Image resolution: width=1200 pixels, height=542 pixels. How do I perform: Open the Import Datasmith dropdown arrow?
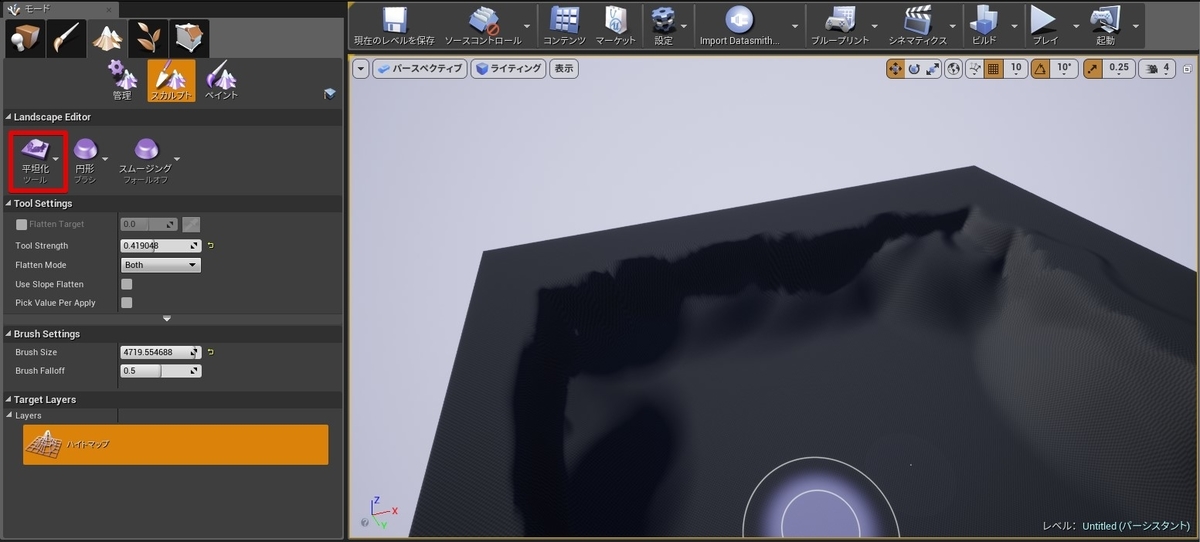point(796,27)
